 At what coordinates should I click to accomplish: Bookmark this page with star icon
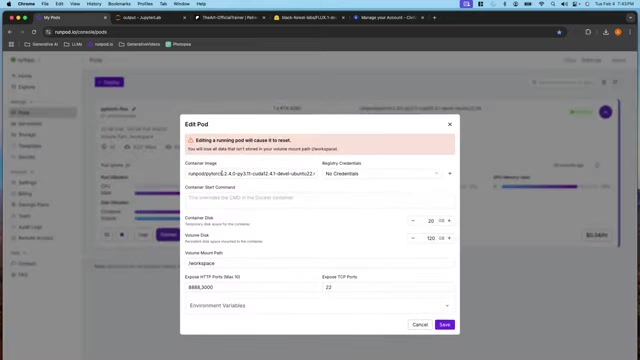(559, 32)
